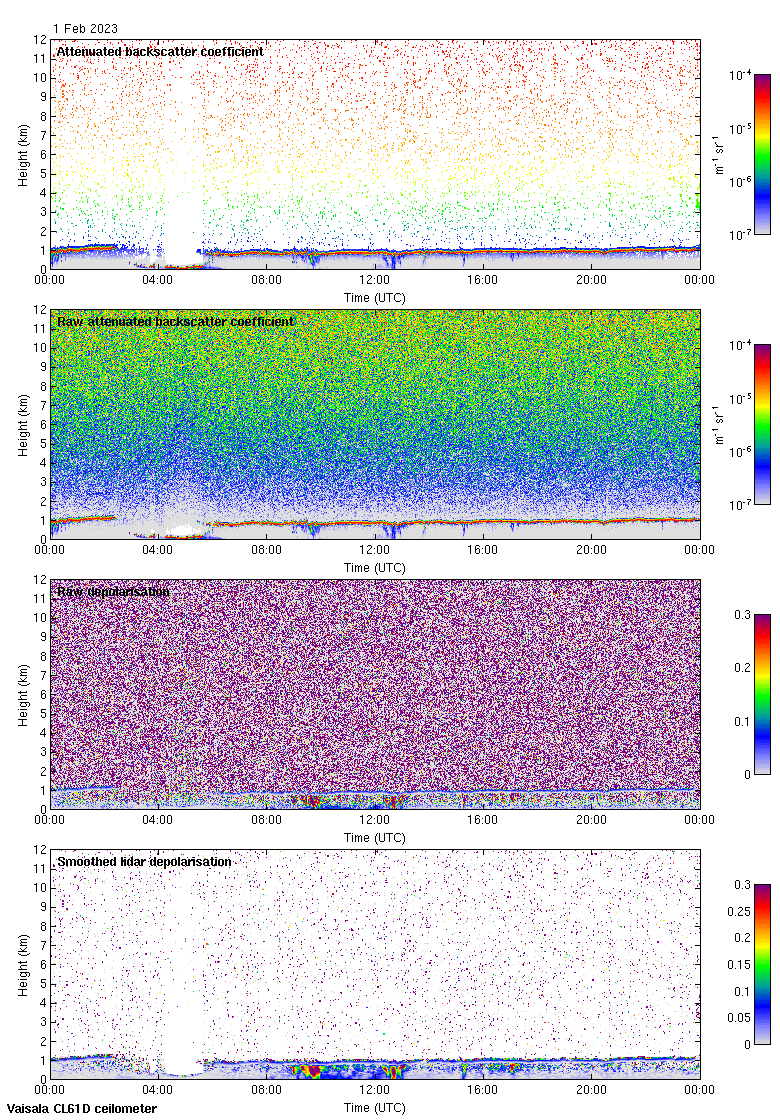The image size is (780, 1120).
Task: Click the "1 Feb 2023" date label
Action: [85, 29]
